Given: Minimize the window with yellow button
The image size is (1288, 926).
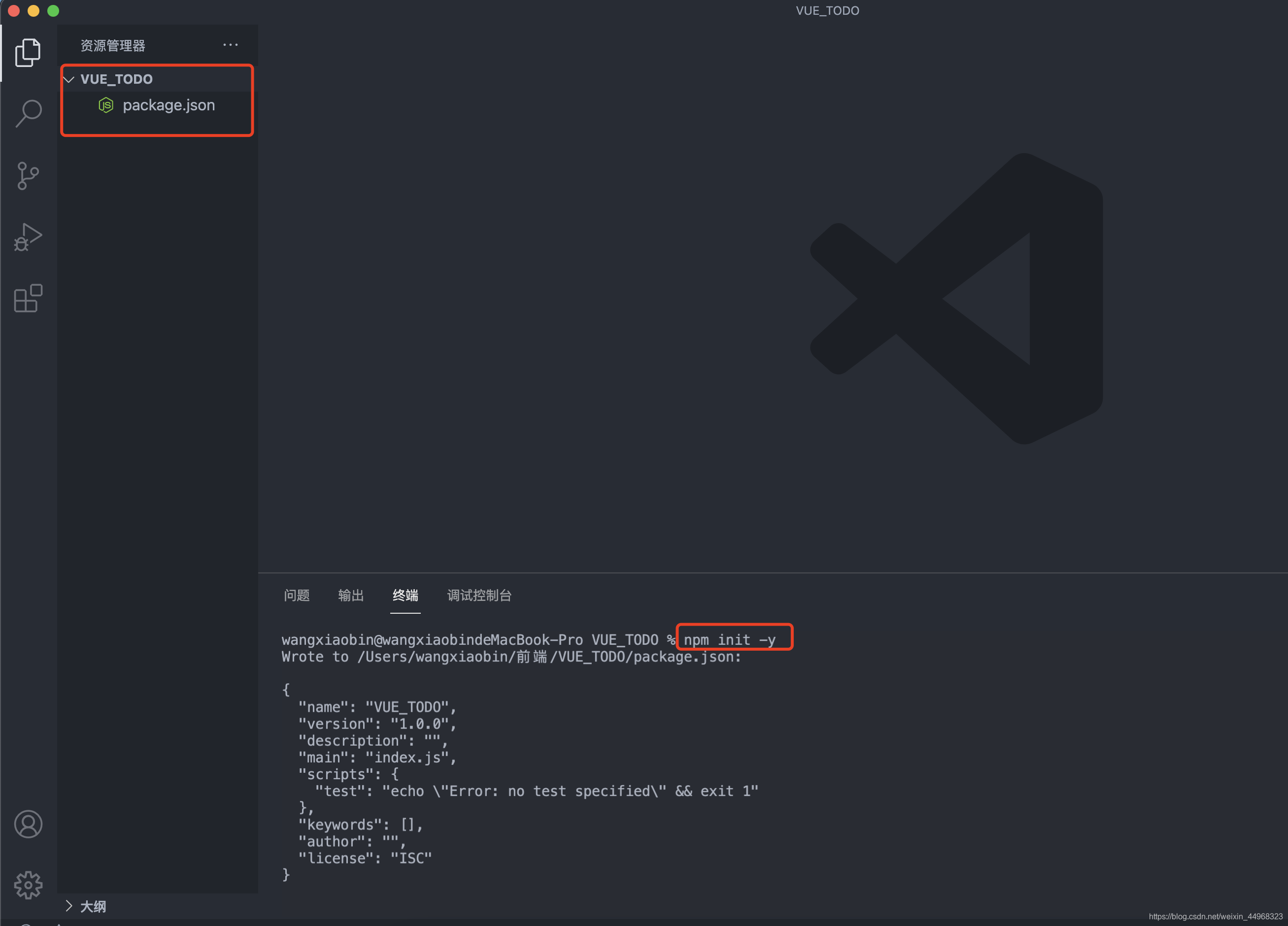Looking at the screenshot, I should [x=34, y=11].
